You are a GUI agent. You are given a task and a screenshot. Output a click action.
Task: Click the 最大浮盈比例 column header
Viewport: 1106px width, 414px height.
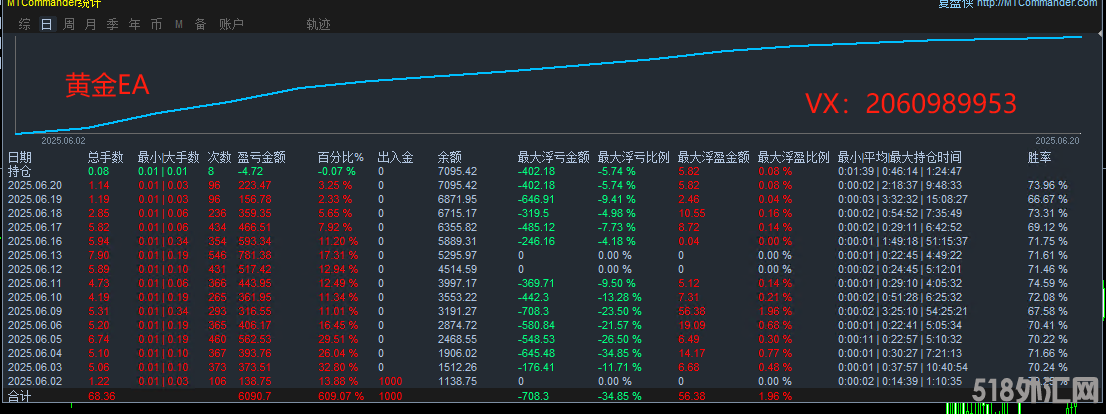[x=794, y=157]
